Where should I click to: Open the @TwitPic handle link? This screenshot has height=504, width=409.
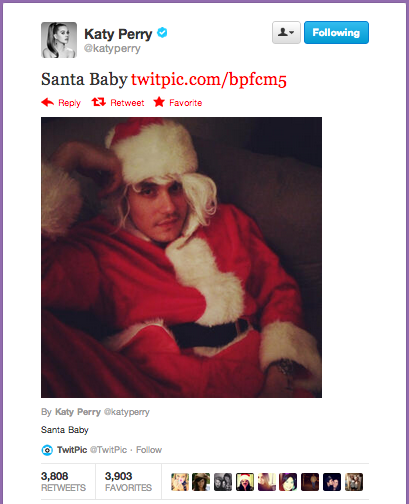pyautogui.click(x=108, y=450)
